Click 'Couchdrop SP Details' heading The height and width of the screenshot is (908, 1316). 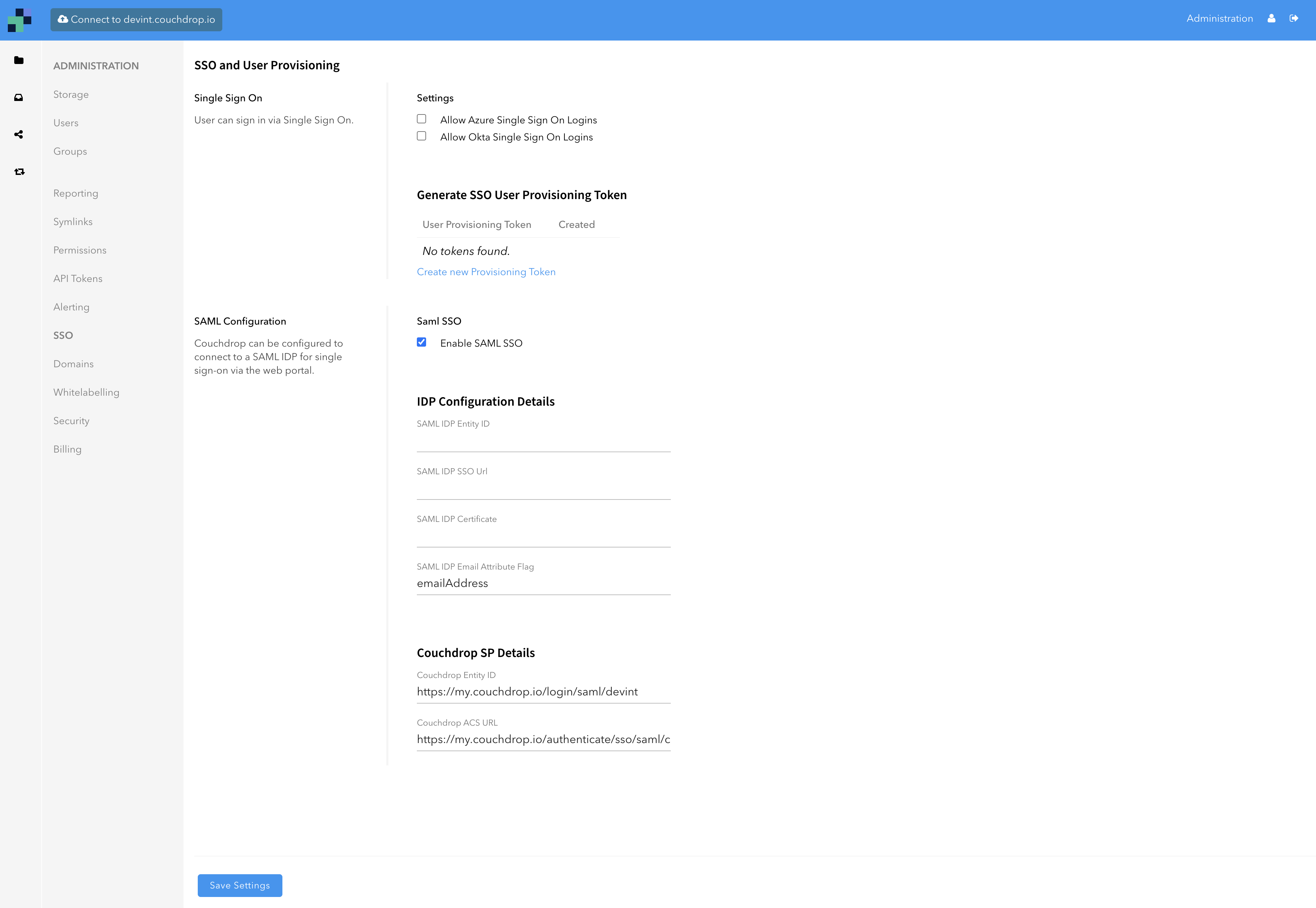476,653
